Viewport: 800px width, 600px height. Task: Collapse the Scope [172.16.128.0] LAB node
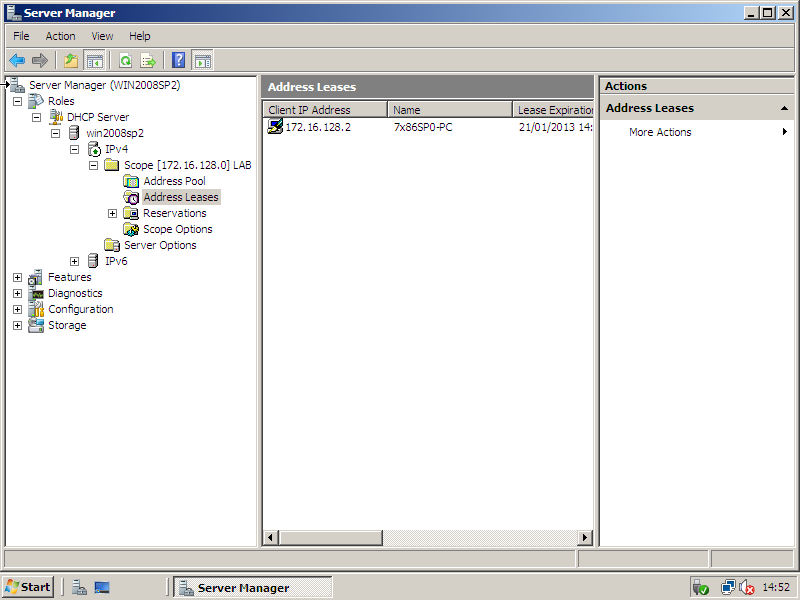point(94,165)
